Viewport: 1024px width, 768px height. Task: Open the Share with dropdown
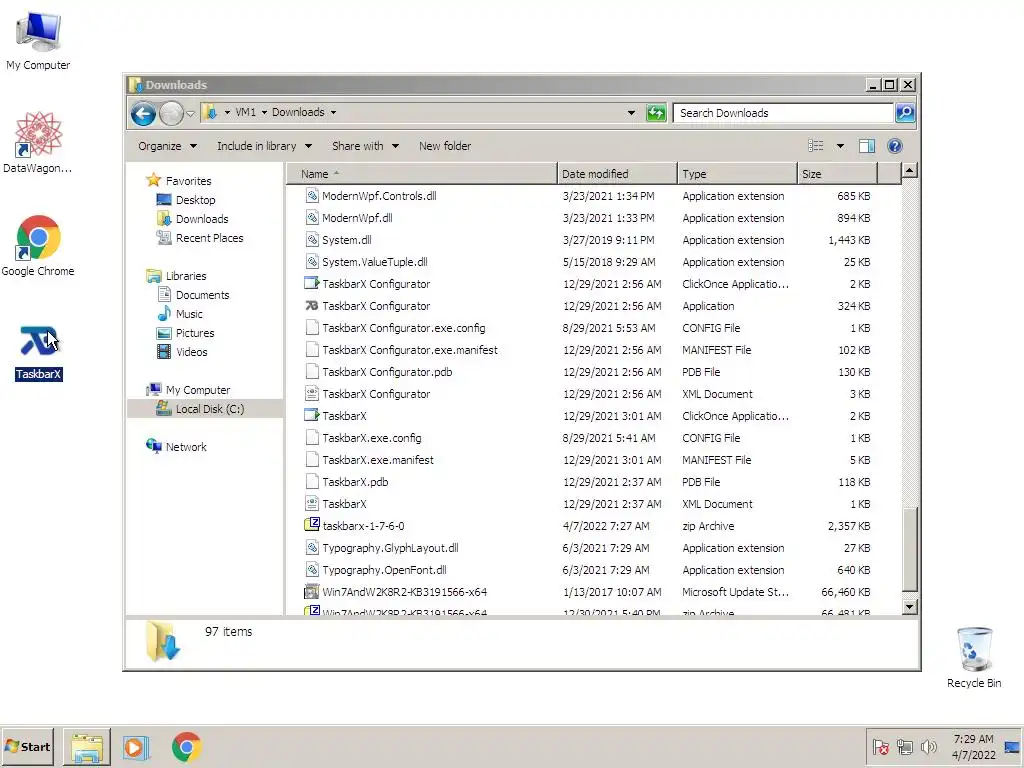365,146
